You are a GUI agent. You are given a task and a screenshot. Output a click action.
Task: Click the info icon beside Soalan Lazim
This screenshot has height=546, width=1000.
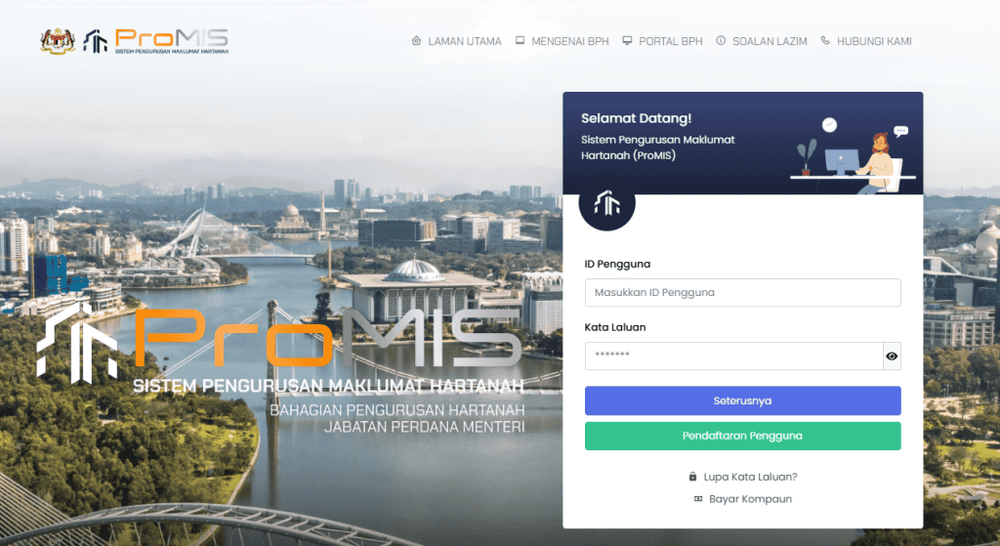[721, 41]
